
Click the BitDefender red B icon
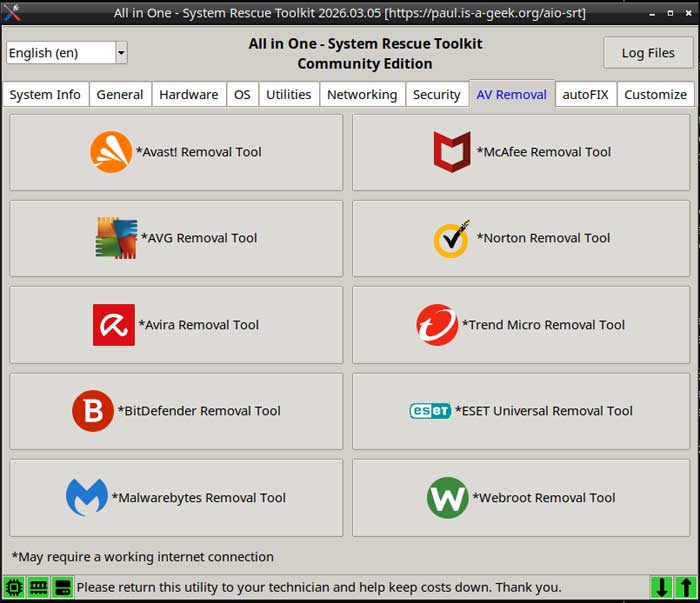coord(93,411)
